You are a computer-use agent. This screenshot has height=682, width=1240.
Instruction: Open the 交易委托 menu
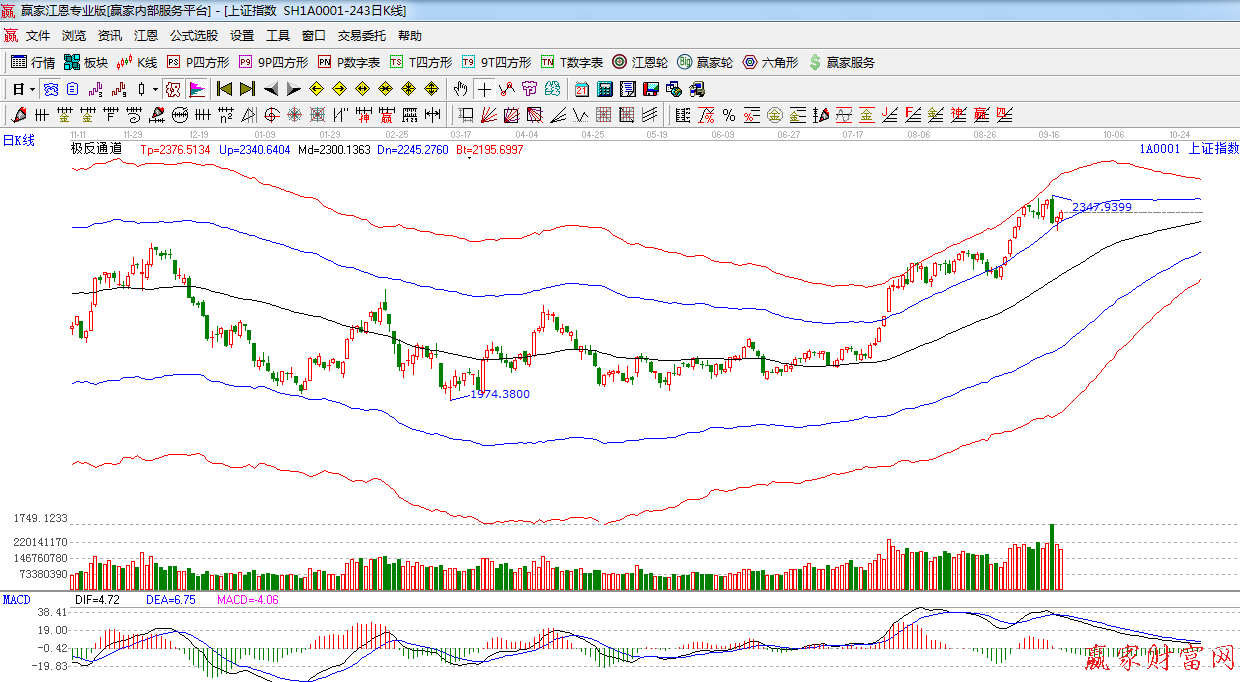[361, 35]
